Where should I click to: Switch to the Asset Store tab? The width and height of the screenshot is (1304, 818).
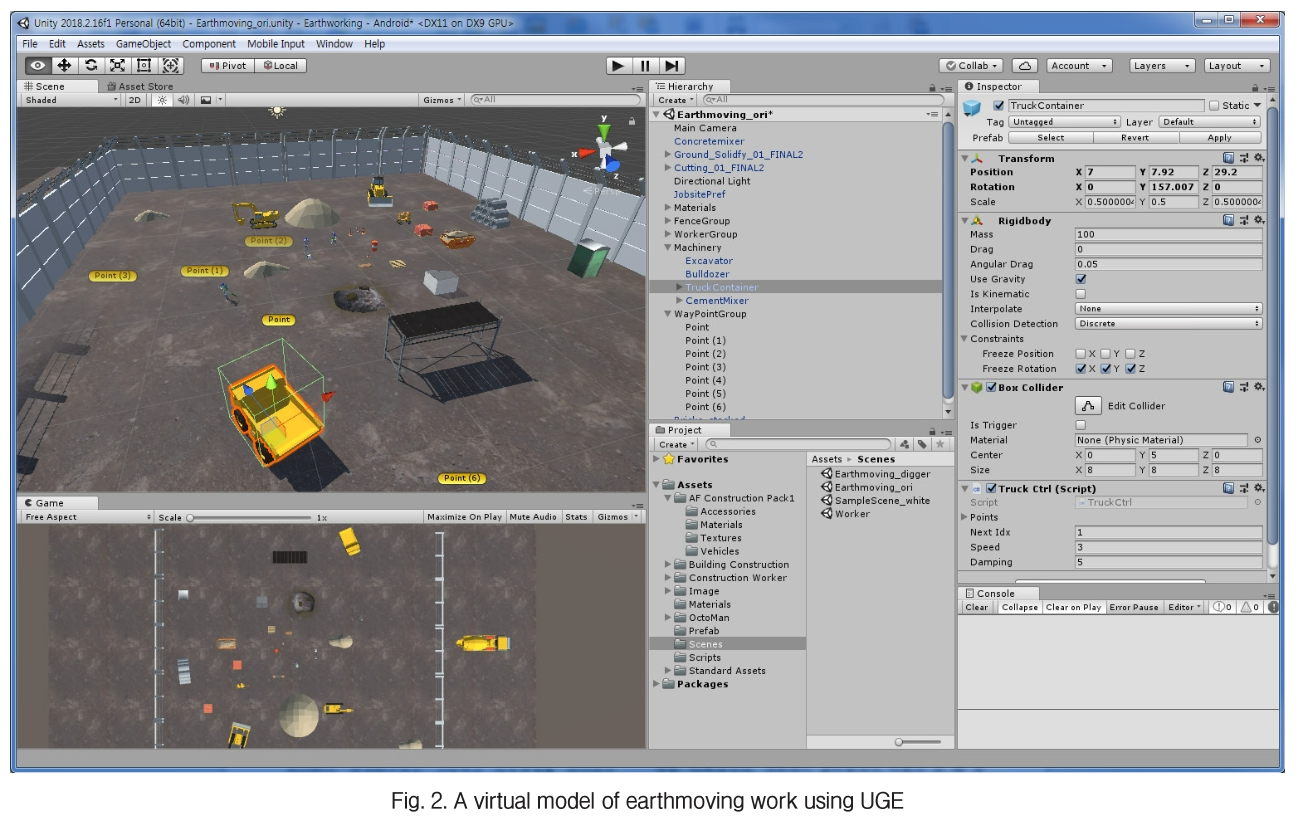(140, 87)
